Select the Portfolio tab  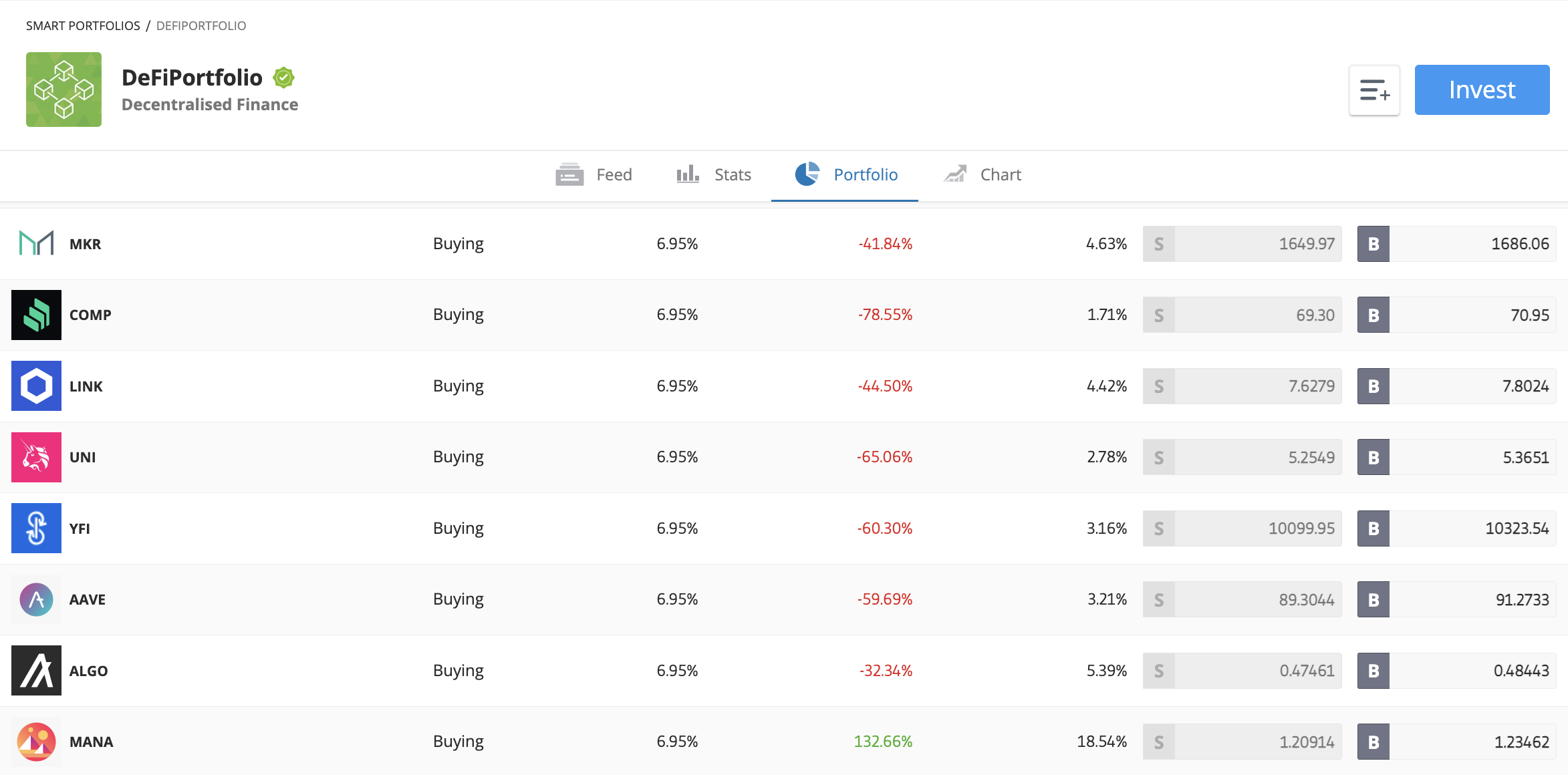coord(845,175)
